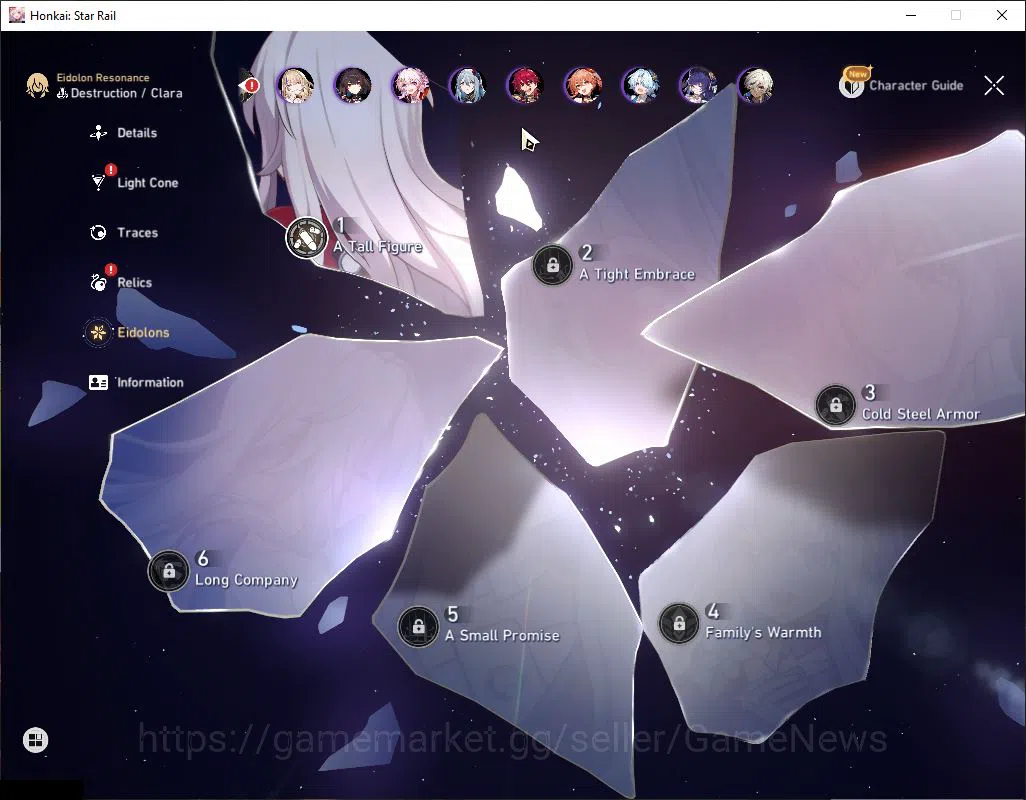Go to the Traces section
The height and width of the screenshot is (800, 1026).
(x=124, y=232)
